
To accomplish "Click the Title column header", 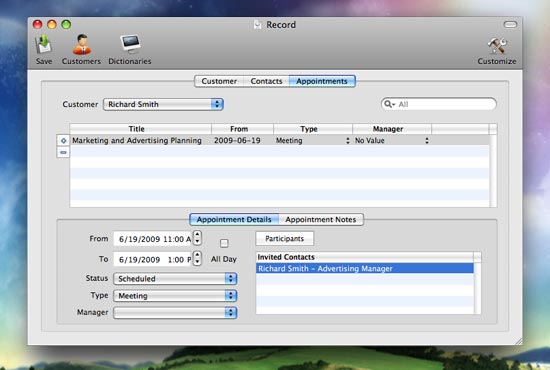I will [x=140, y=129].
